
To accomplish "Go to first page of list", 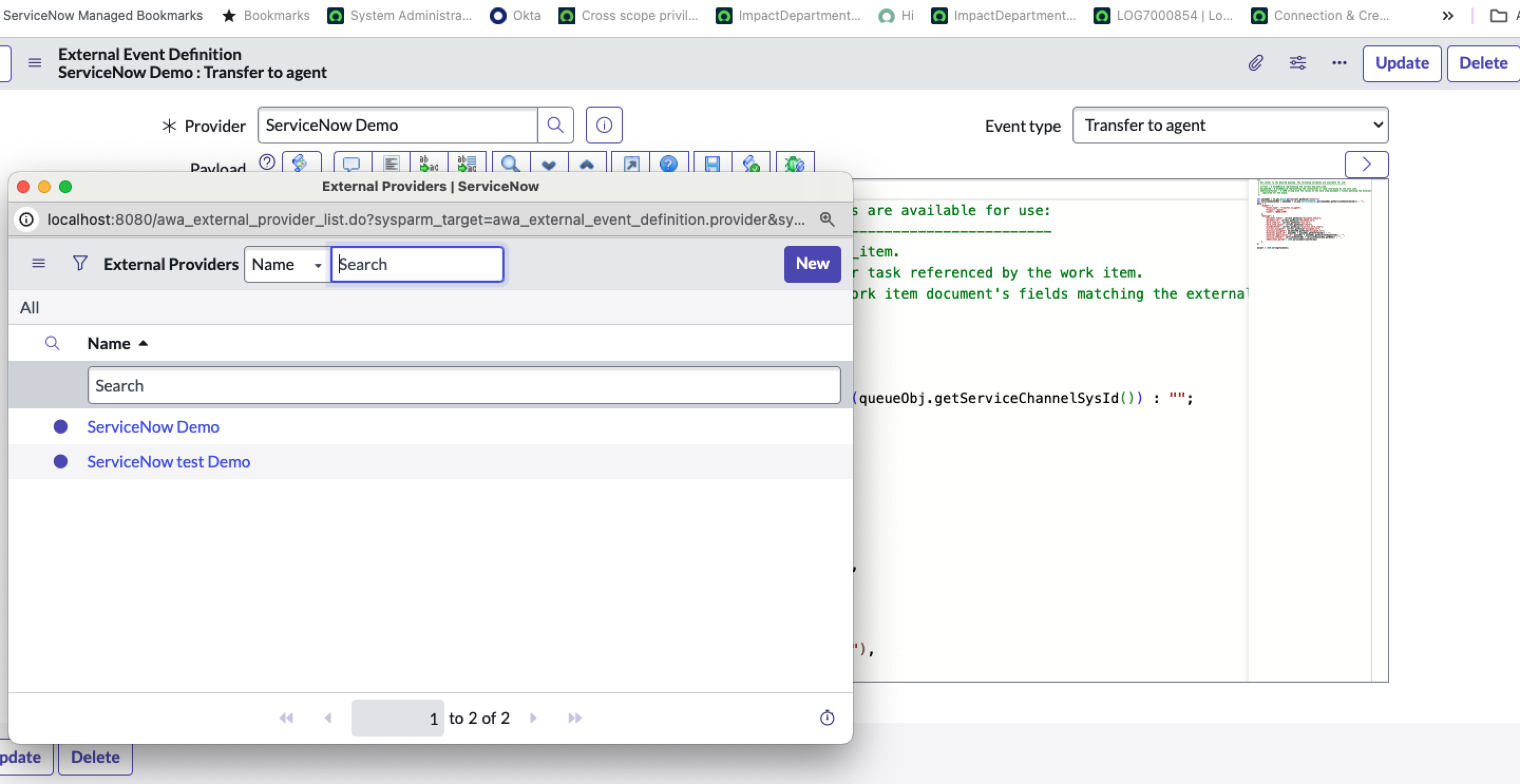I will tap(286, 718).
